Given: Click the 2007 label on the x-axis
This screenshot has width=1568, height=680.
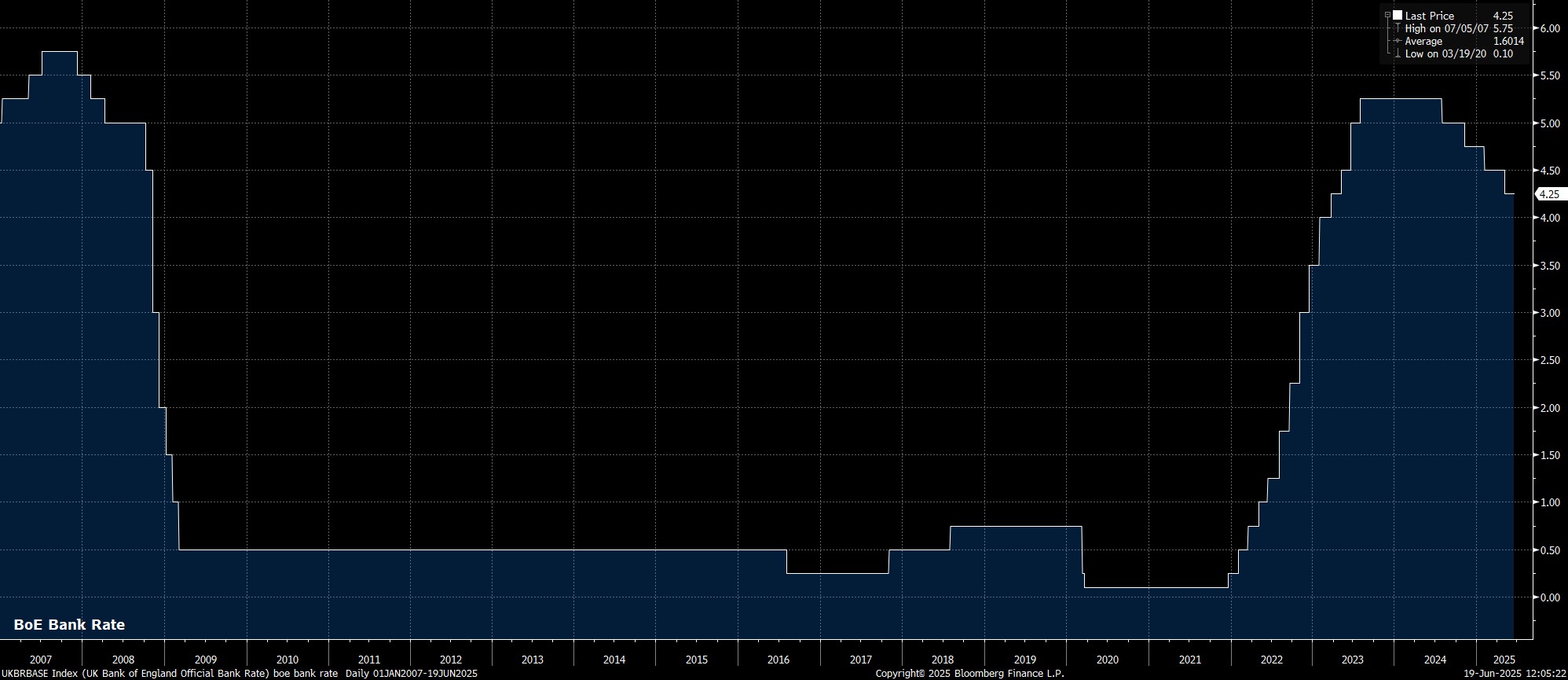Looking at the screenshot, I should click(41, 660).
